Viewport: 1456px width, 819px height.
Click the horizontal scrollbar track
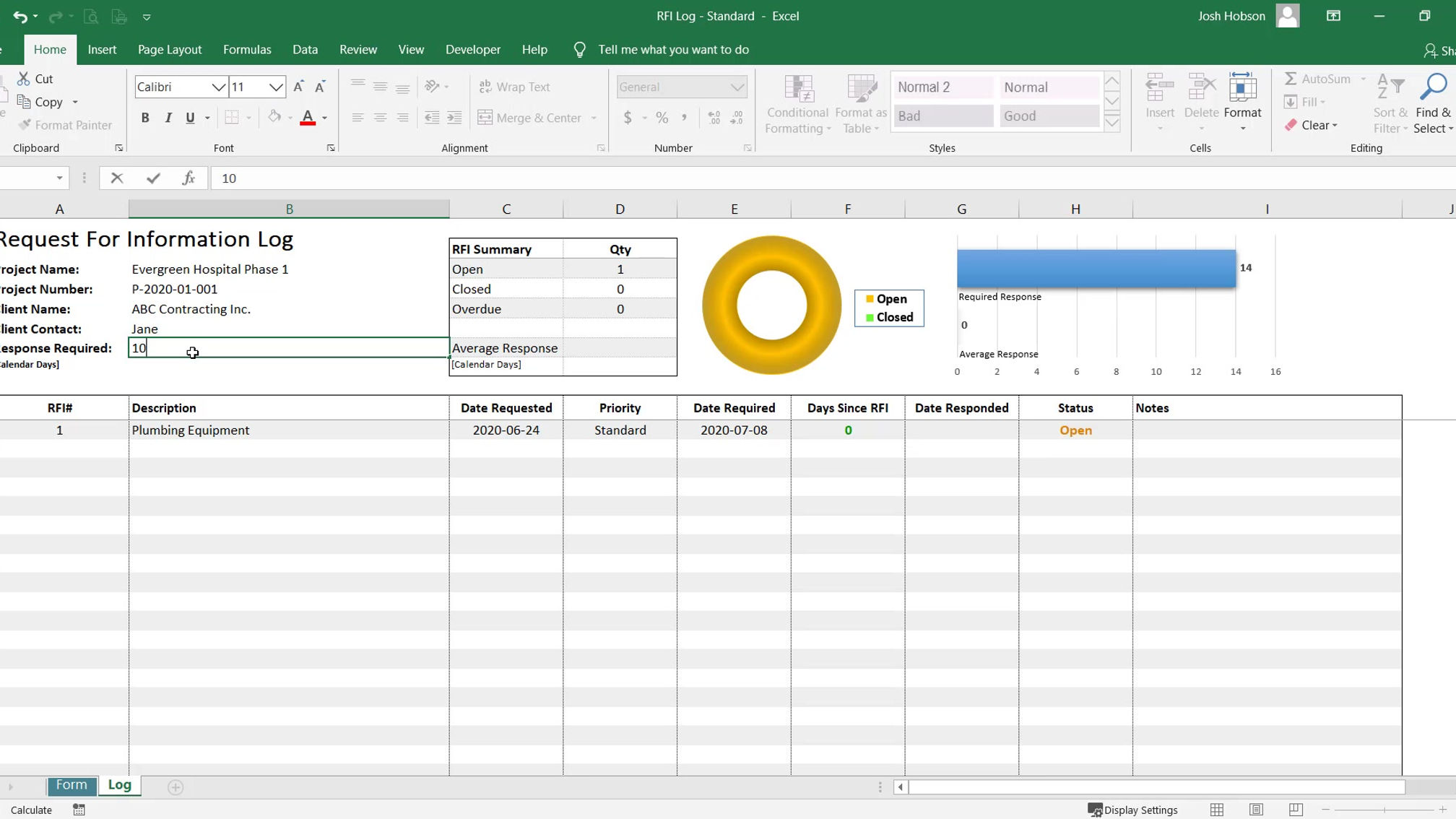(1157, 786)
